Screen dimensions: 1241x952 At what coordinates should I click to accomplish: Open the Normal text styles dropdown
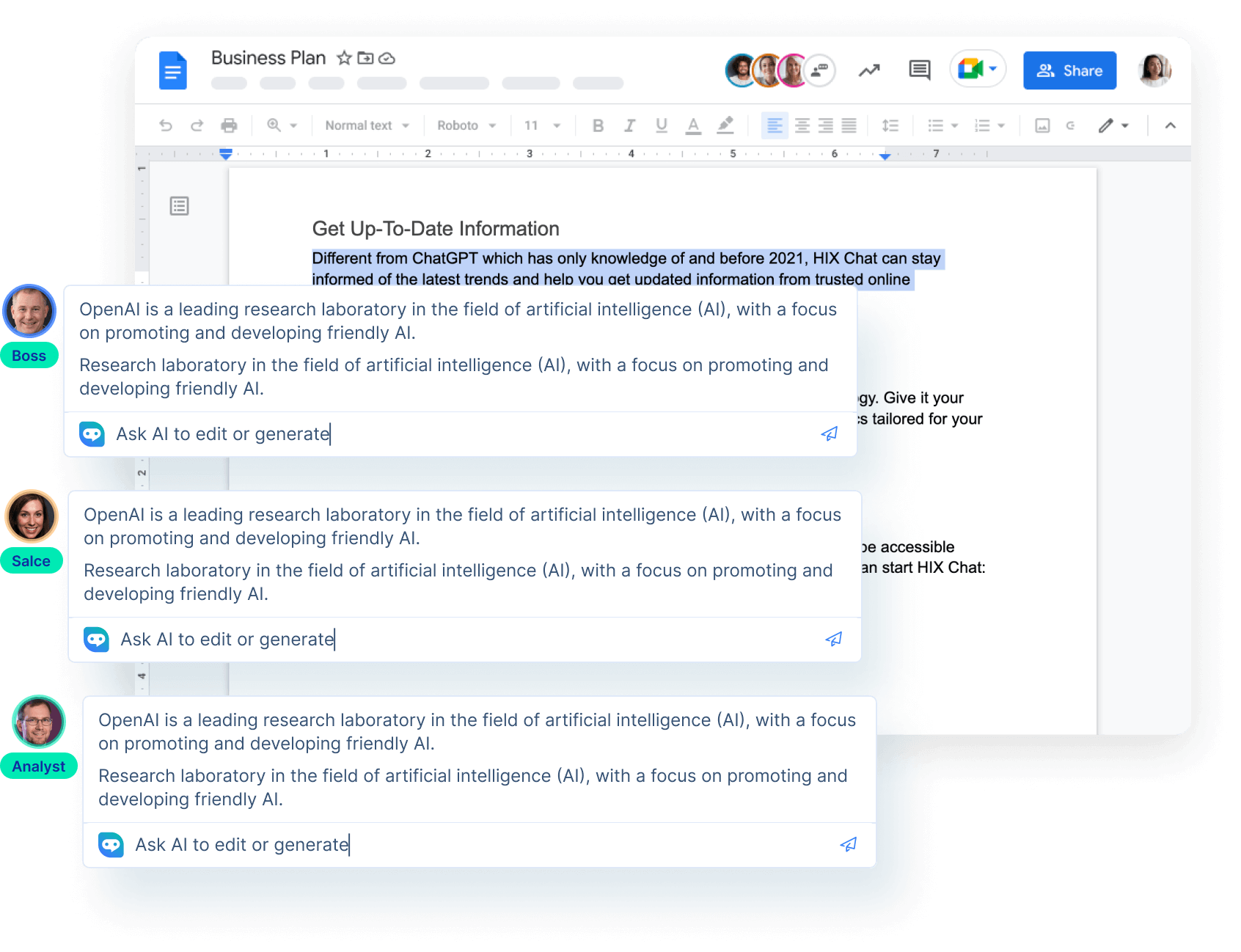366,125
